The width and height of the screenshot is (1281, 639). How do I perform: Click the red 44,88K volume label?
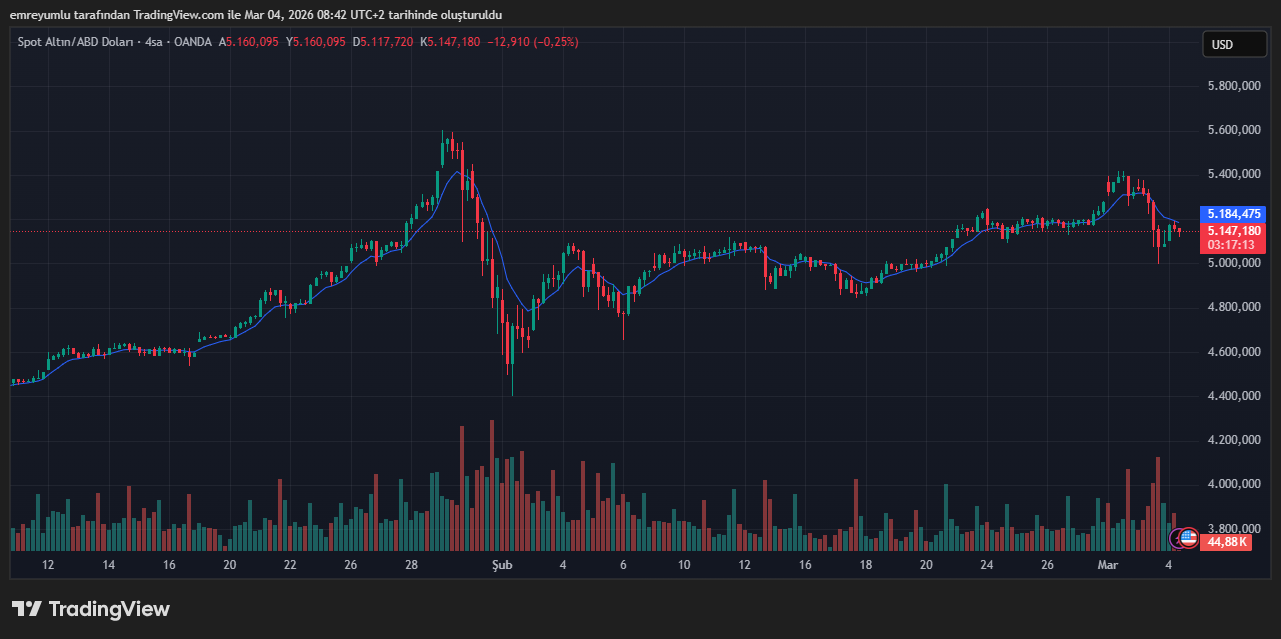coord(1227,541)
